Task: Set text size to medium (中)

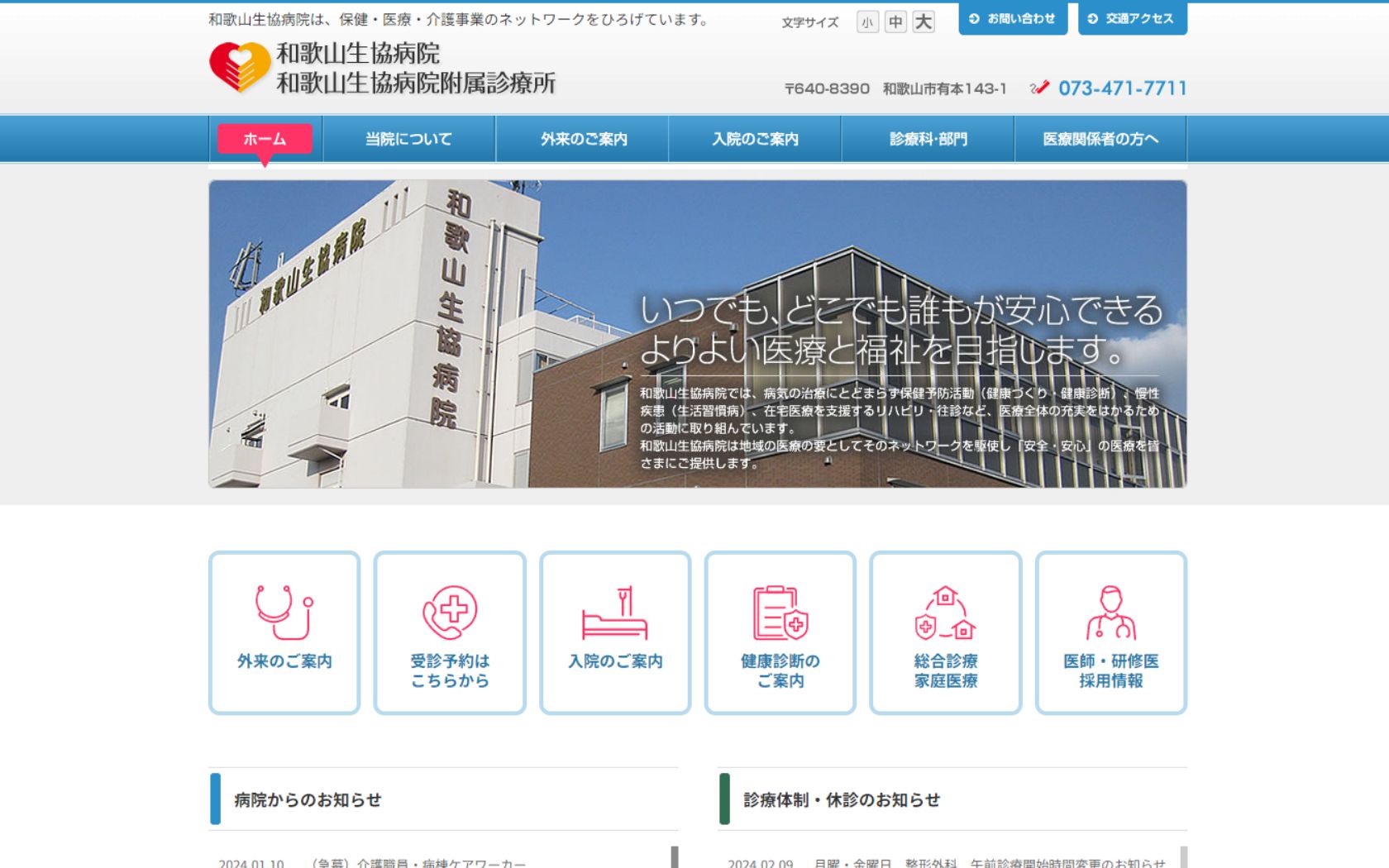Action: tap(895, 22)
